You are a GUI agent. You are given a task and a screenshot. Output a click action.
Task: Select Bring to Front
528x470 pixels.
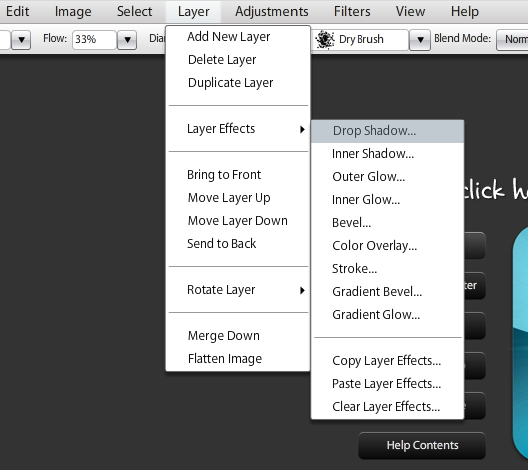[x=238, y=175]
